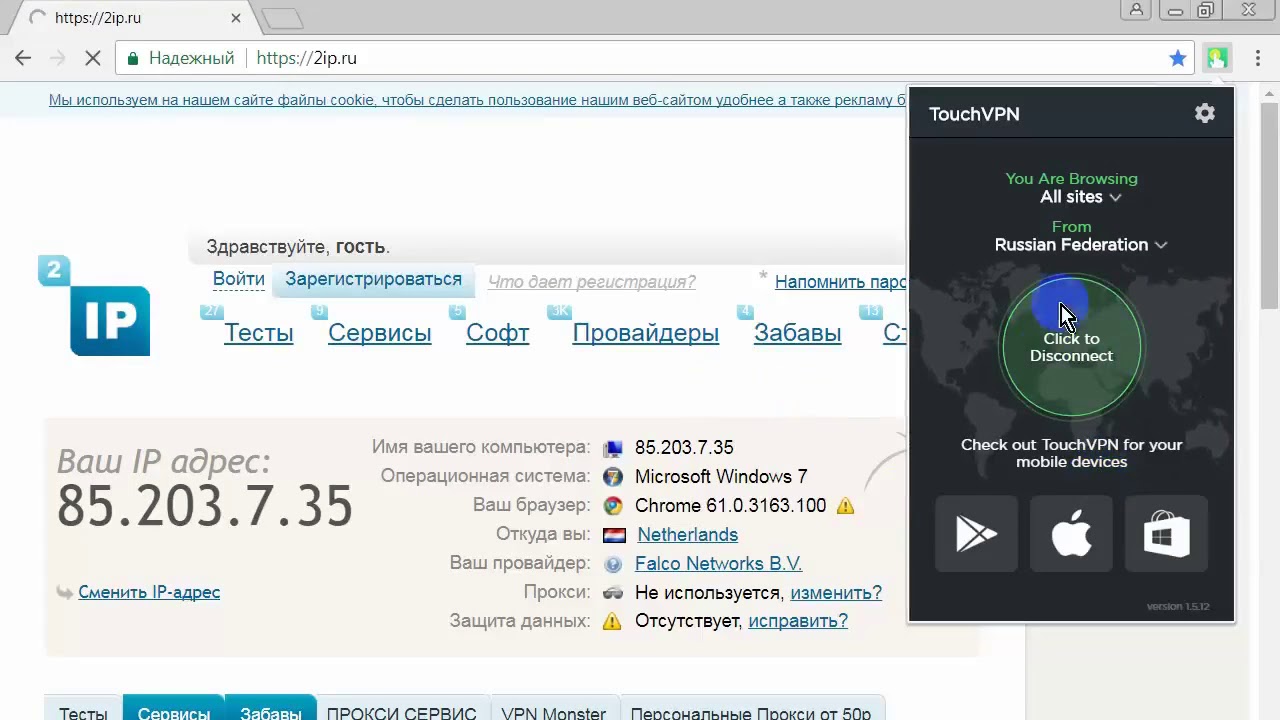Expand the Russian Federation country dropdown
1280x720 pixels.
point(1081,245)
